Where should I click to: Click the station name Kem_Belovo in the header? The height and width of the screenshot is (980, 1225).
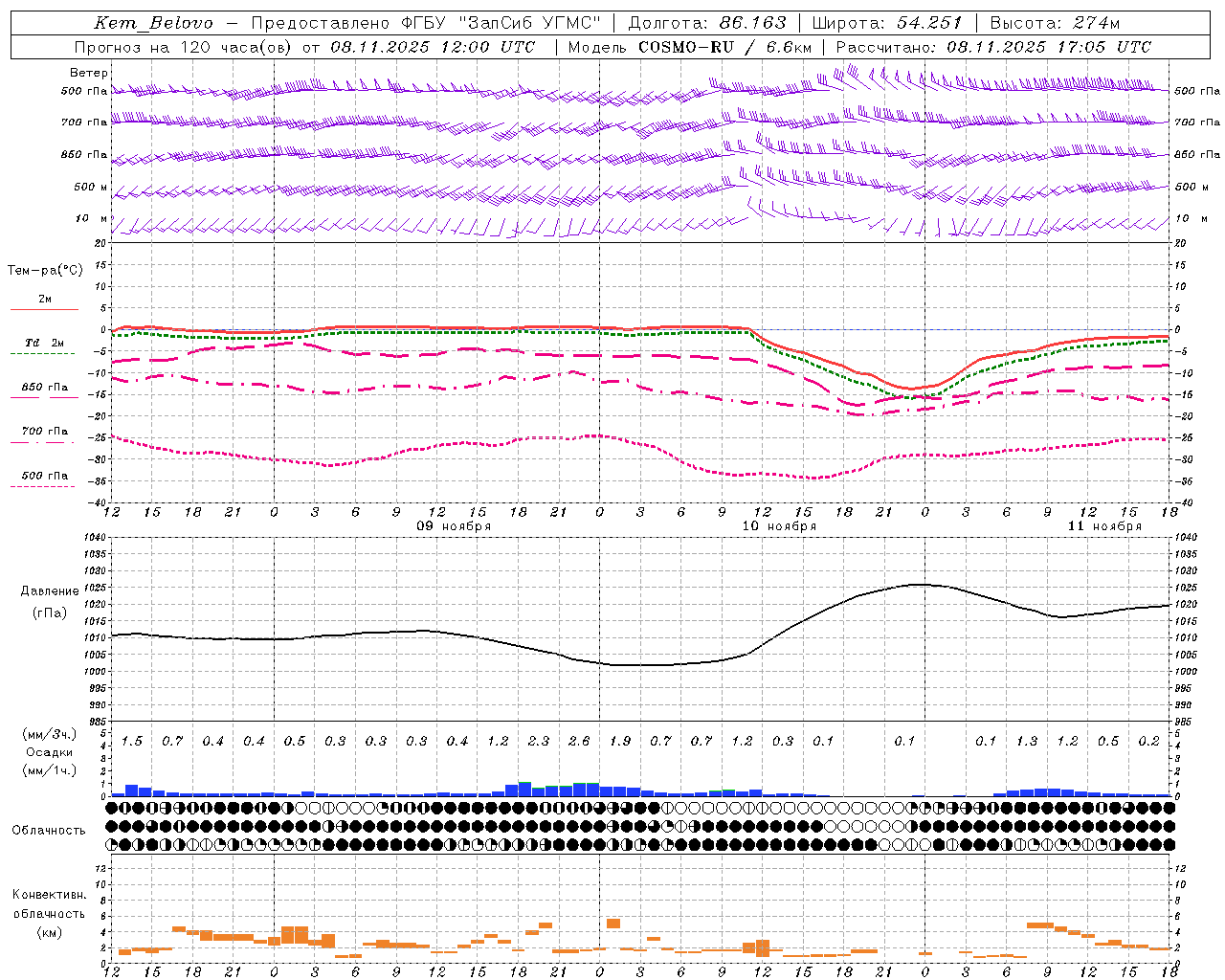tap(154, 23)
